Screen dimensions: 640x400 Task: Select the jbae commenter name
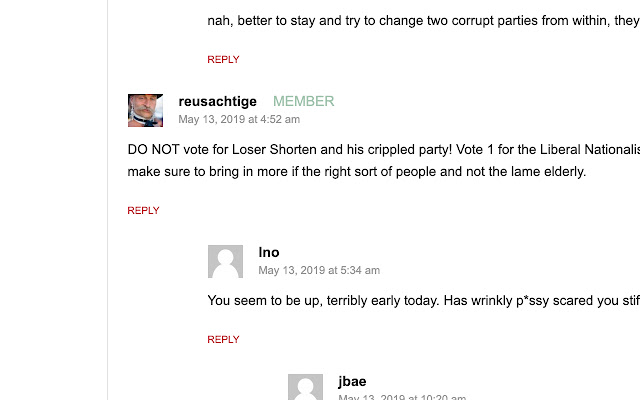(352, 381)
